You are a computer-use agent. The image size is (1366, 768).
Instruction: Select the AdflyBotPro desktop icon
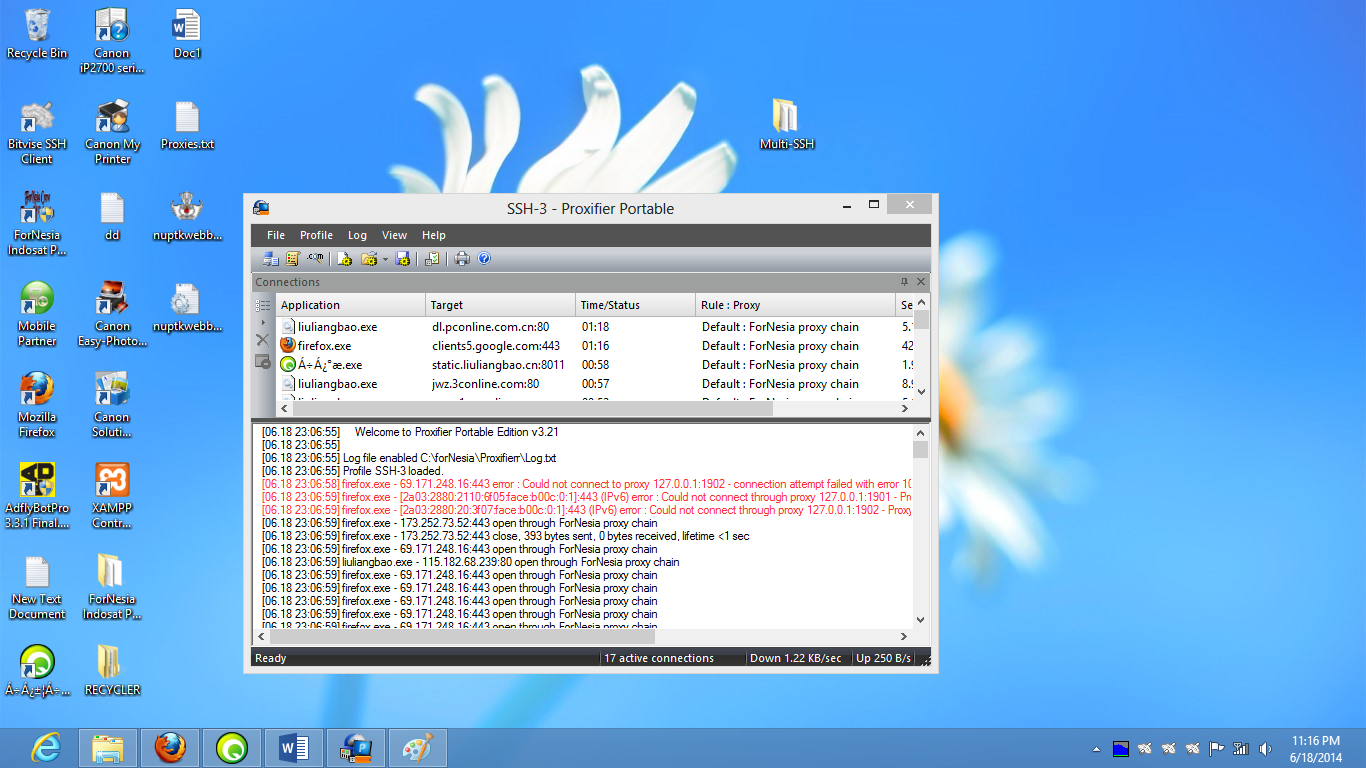[37, 496]
